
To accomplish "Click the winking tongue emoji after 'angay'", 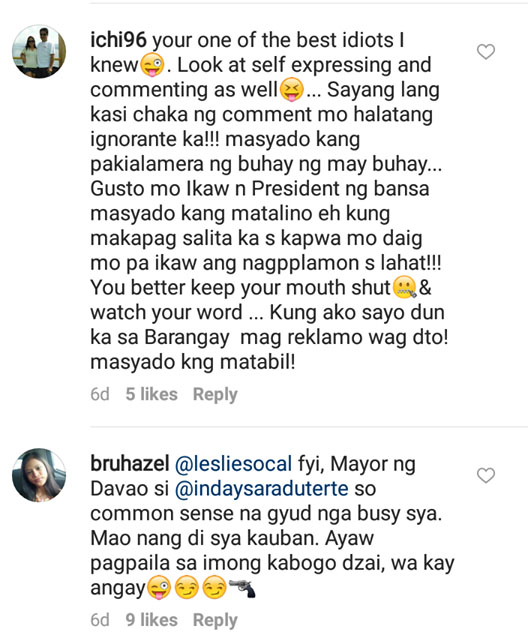I will tap(159, 588).
